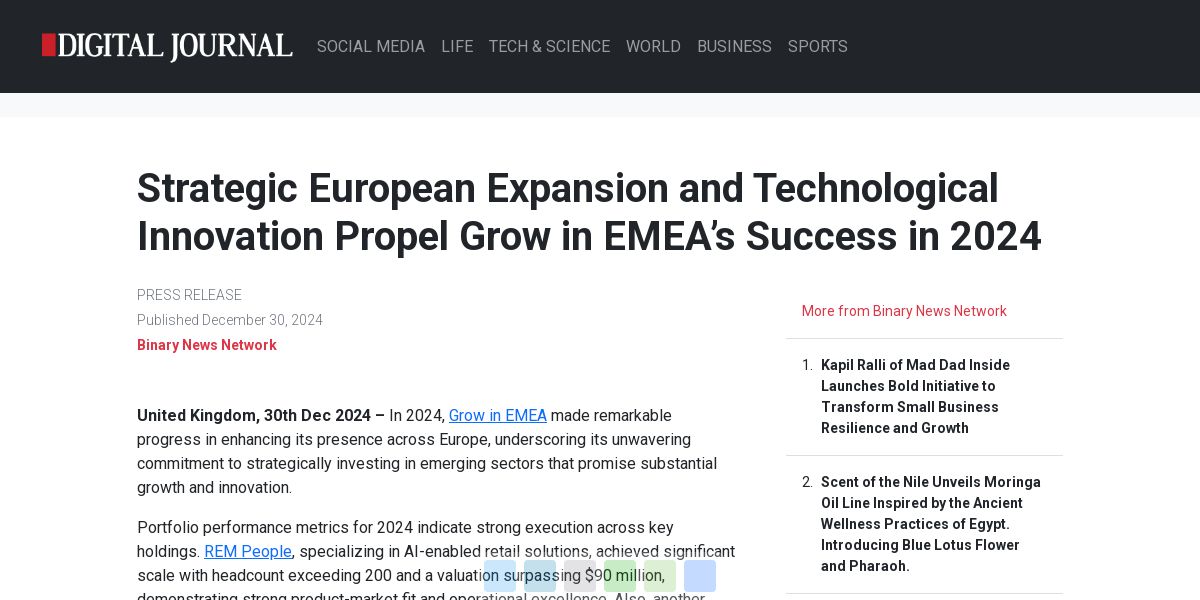
Task: Open the Binary News Network author link
Action: pos(207,345)
